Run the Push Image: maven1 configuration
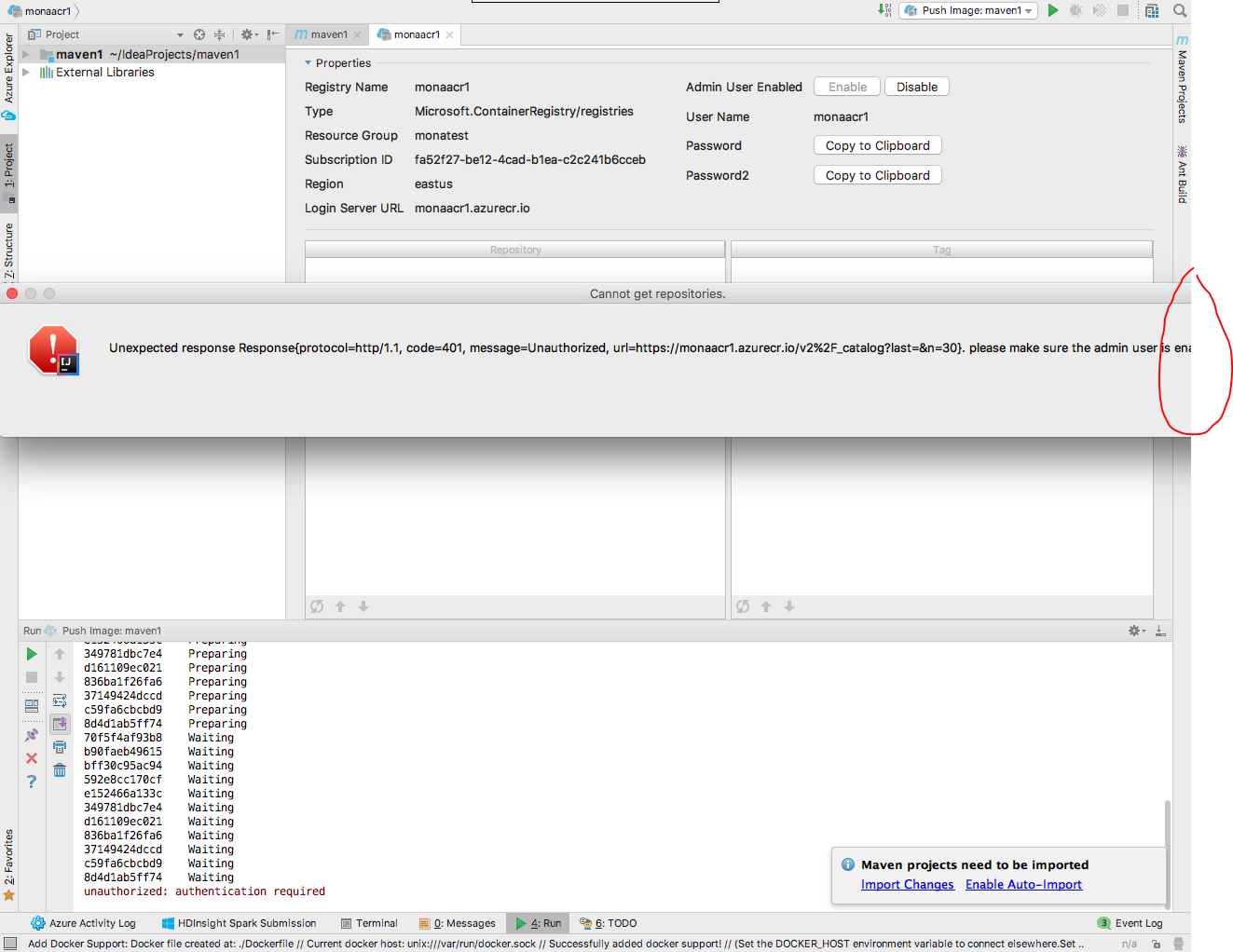 click(1054, 10)
